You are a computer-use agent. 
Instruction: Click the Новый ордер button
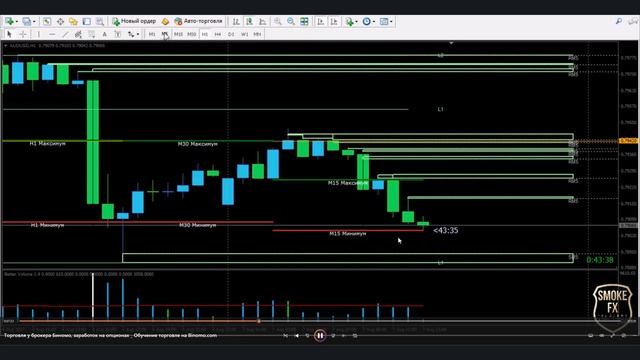134,21
